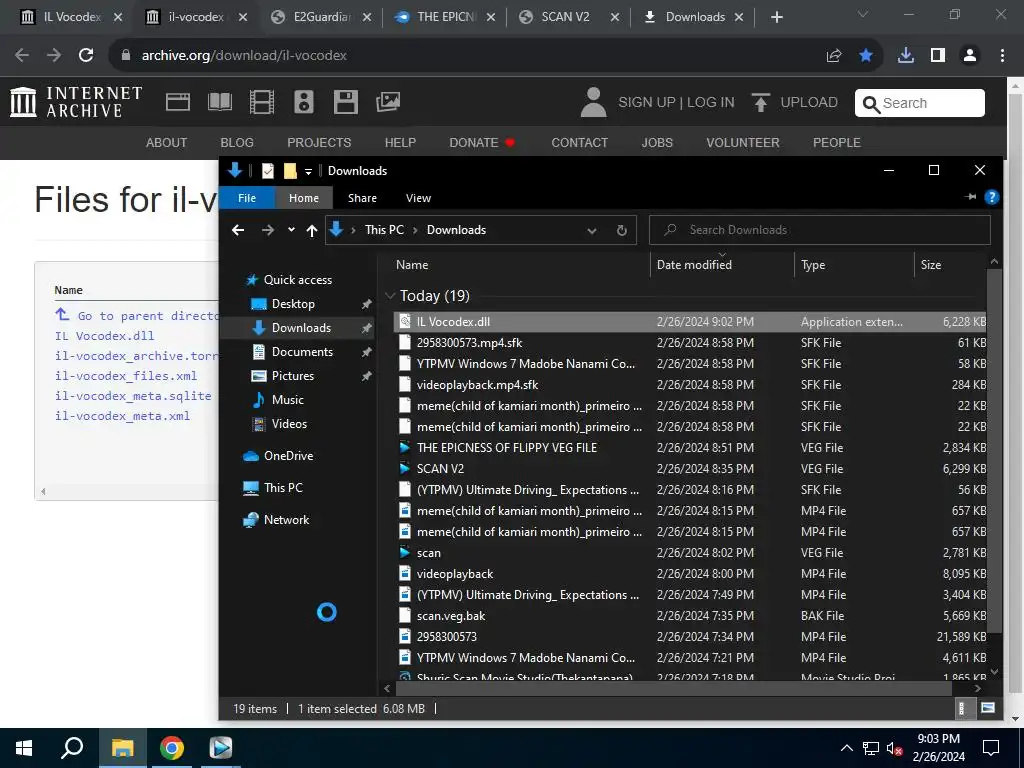Open Explorer Help question mark icon

click(991, 197)
